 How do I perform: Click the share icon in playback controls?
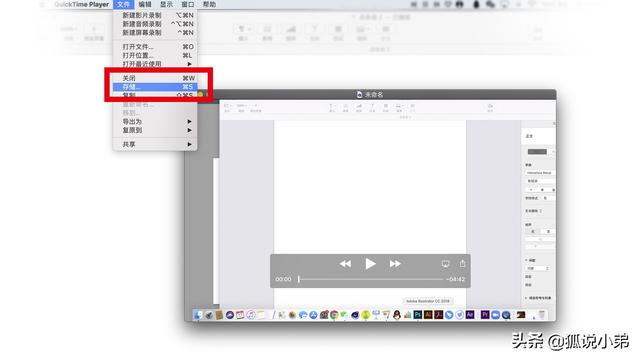click(x=462, y=263)
